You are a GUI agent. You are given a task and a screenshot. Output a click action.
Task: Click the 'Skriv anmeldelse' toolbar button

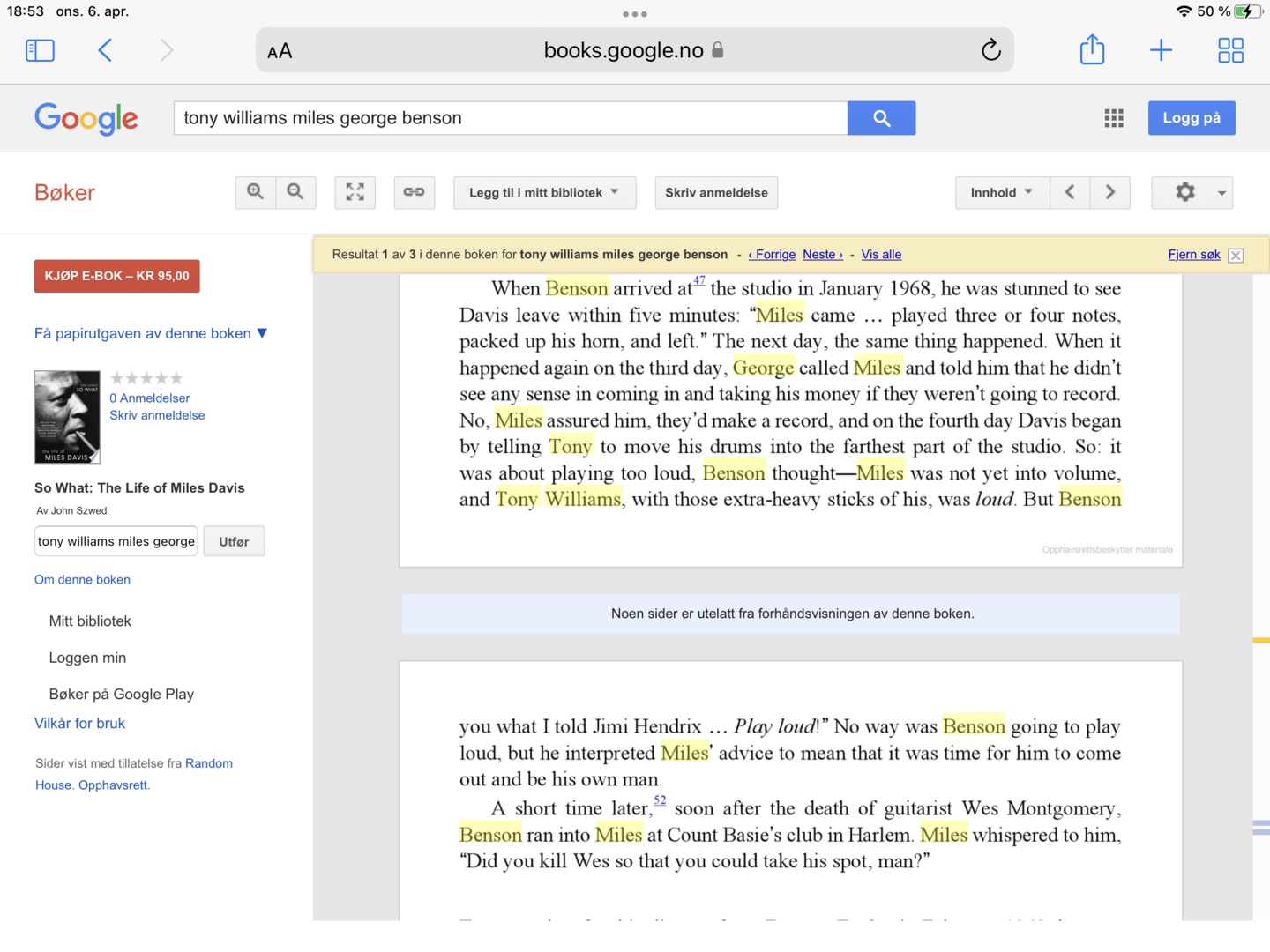pos(716,192)
